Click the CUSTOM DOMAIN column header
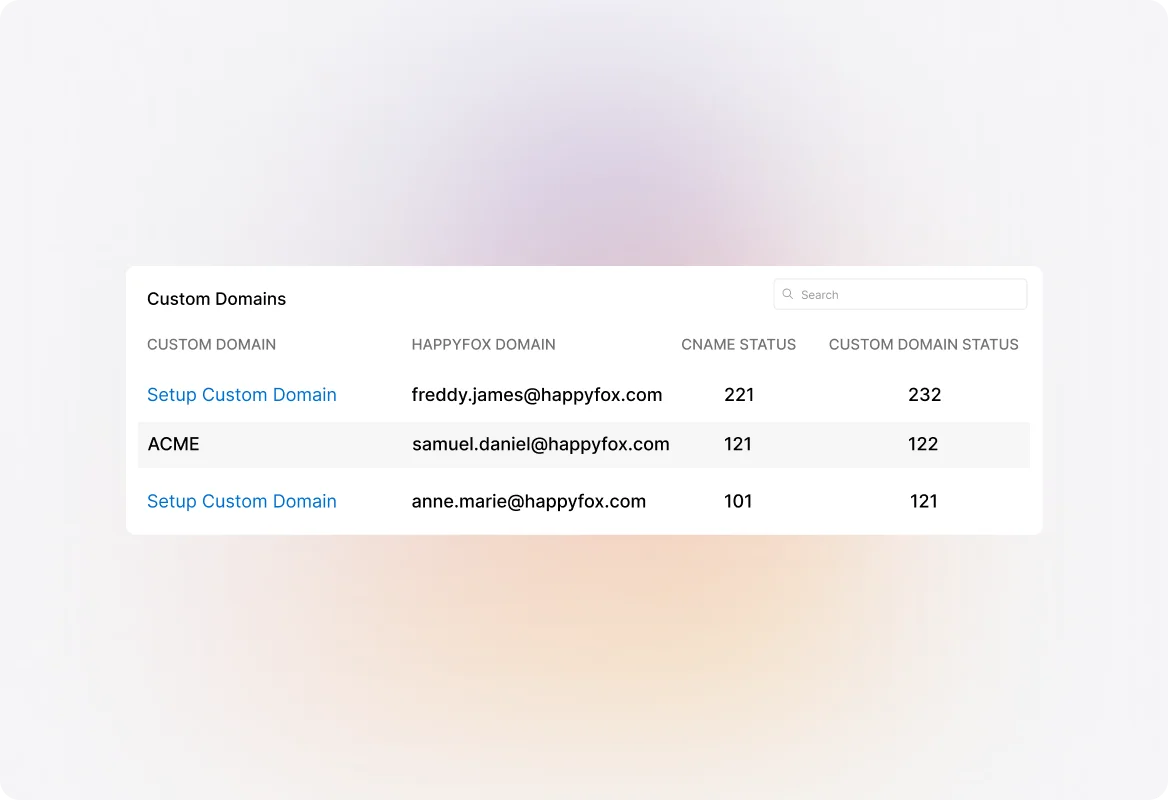 [x=212, y=344]
